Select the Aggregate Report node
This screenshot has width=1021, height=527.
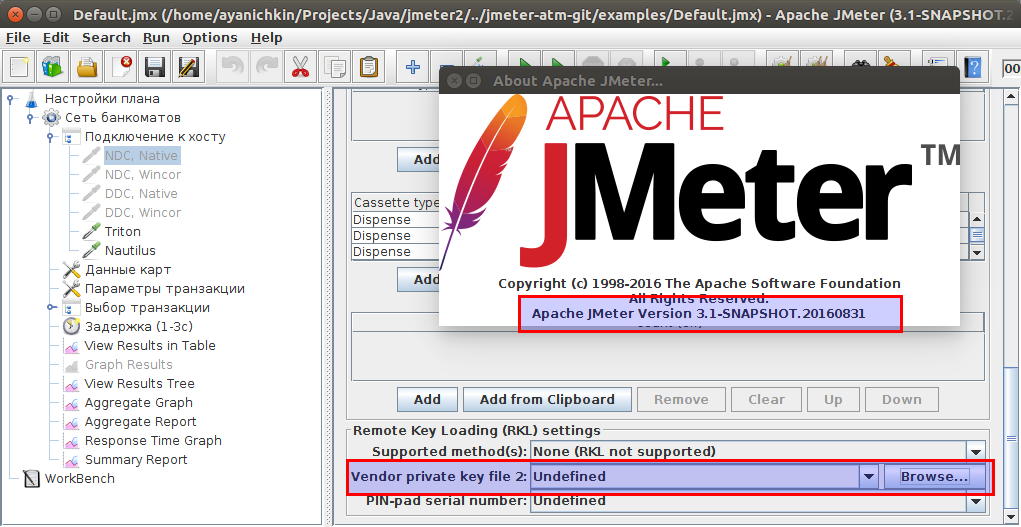(x=141, y=422)
